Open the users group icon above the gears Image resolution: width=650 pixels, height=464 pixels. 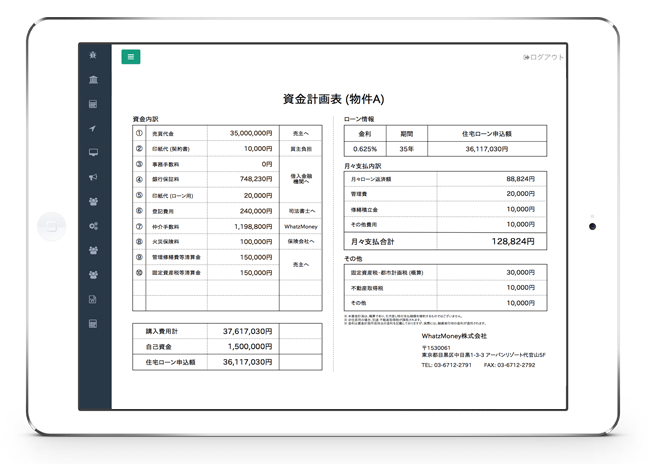point(93,202)
